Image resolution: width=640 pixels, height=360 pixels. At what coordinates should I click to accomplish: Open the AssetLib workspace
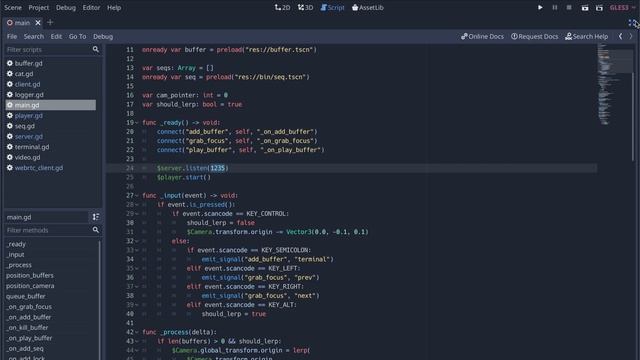point(367,7)
